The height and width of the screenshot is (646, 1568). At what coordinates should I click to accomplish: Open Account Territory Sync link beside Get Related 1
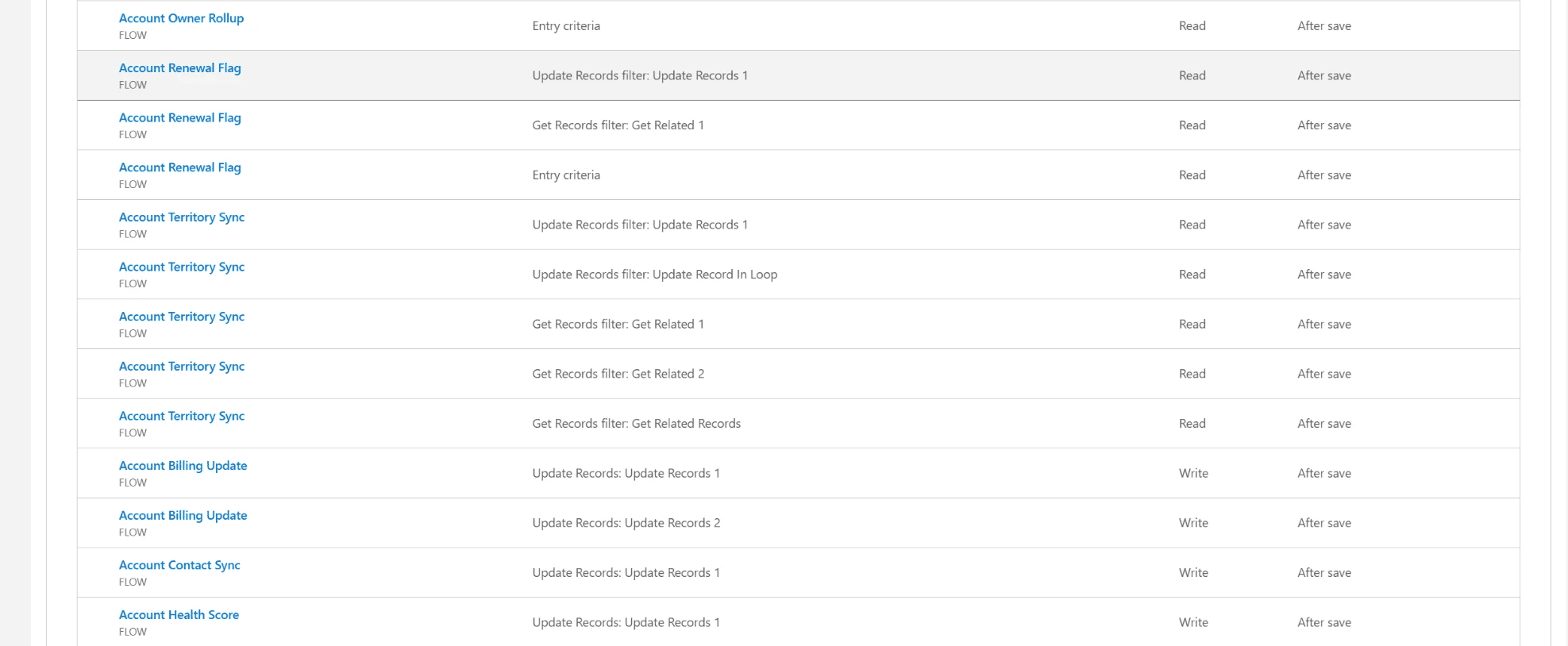tap(182, 317)
